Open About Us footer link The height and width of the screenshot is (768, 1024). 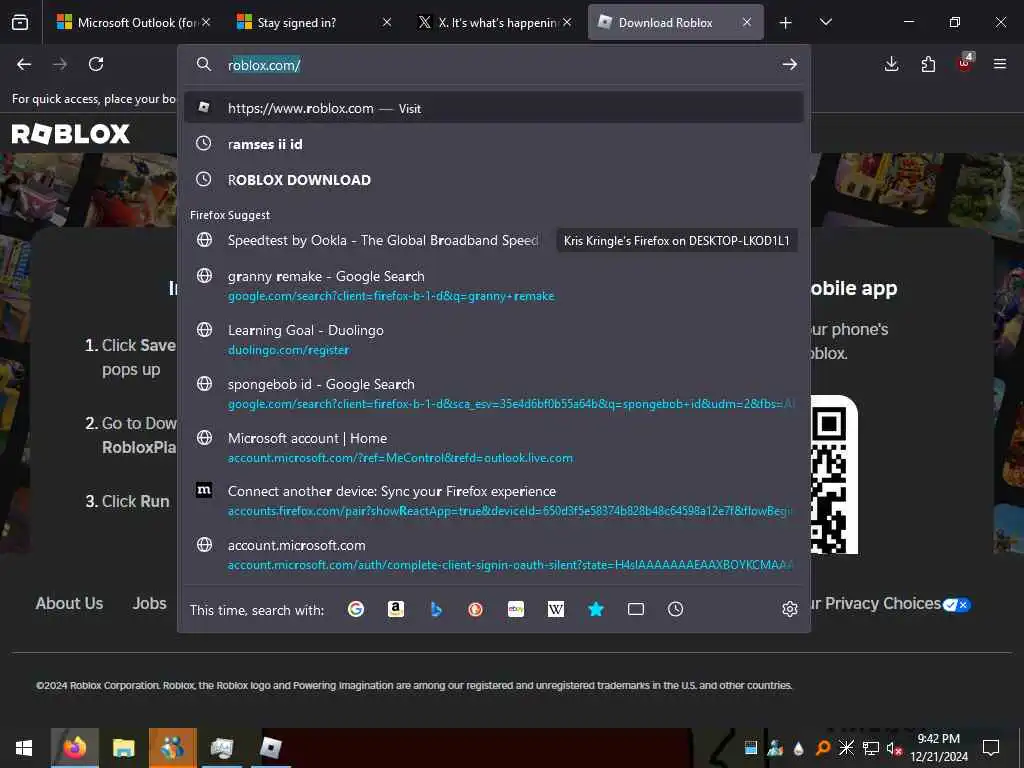(x=69, y=603)
